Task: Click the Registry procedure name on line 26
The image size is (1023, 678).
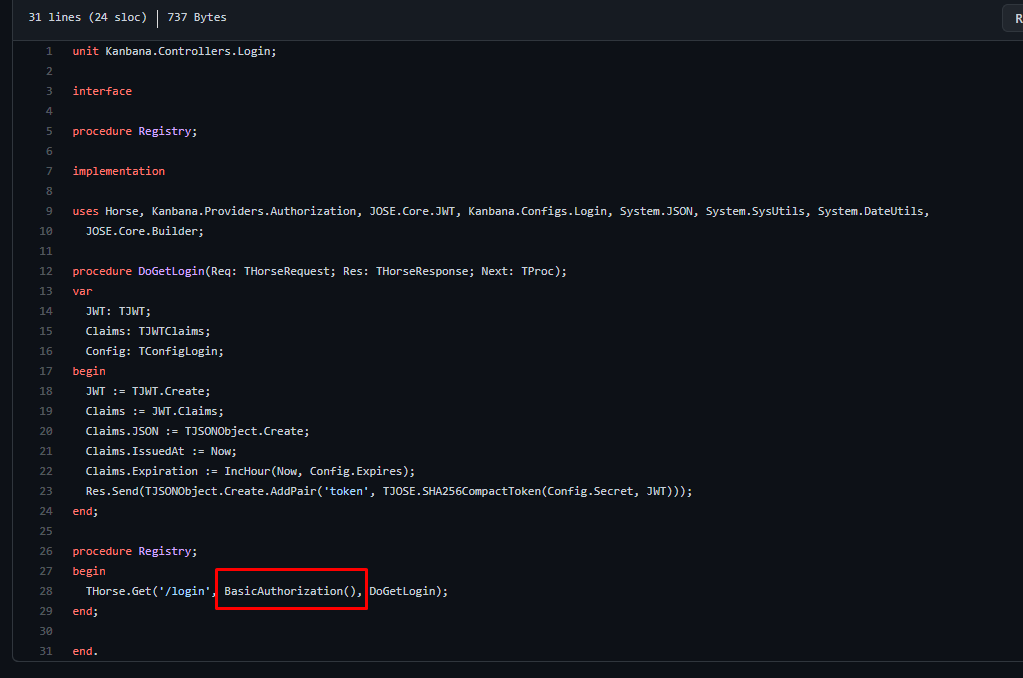Action: pos(164,551)
